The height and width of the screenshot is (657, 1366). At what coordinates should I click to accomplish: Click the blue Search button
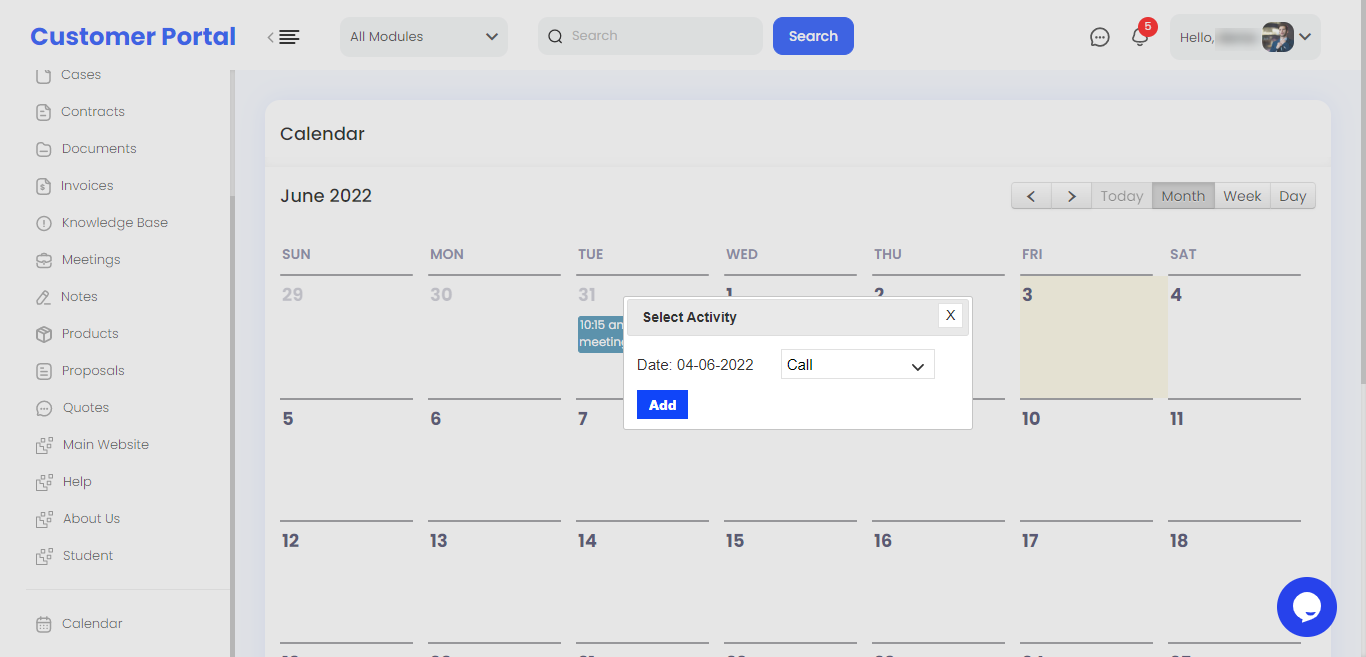pyautogui.click(x=813, y=36)
